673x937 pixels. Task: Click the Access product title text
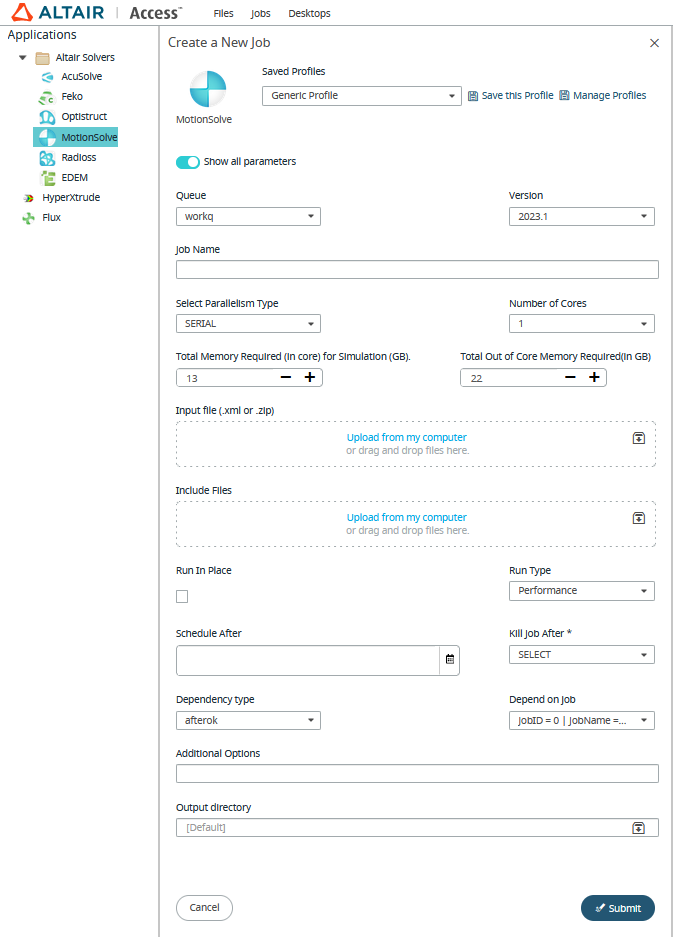[x=155, y=13]
